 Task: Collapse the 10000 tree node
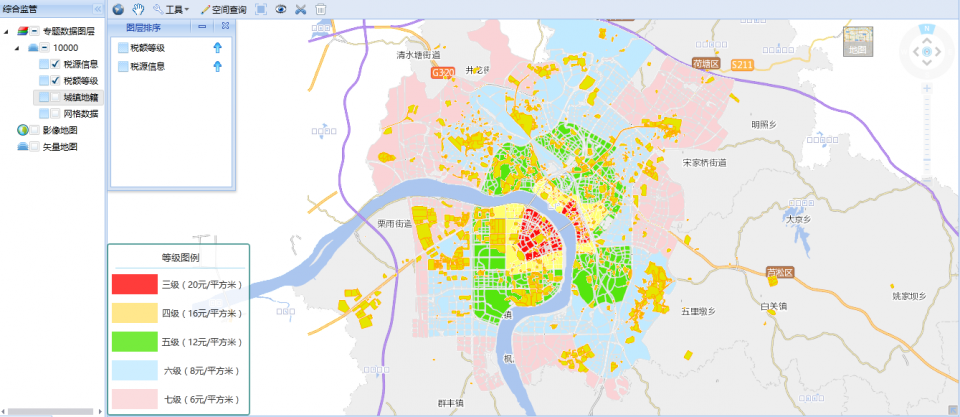point(19,48)
